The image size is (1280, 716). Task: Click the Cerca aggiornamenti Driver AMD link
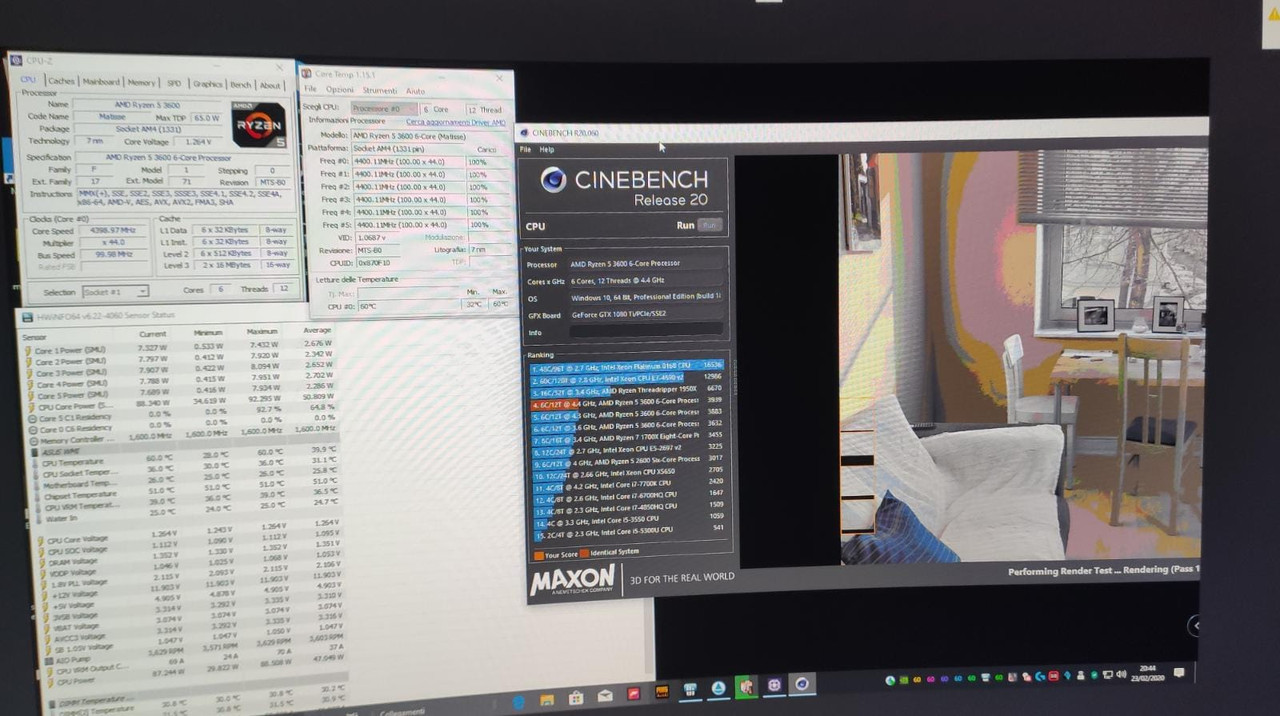[x=455, y=122]
